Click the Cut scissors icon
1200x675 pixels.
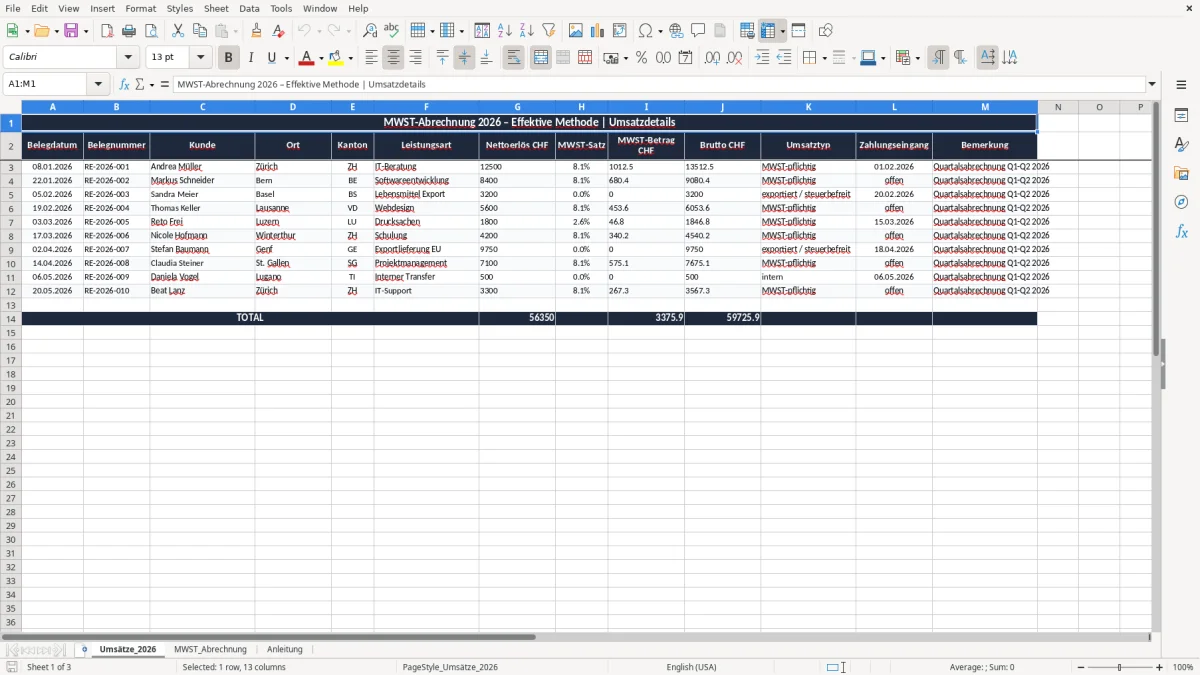pyautogui.click(x=178, y=31)
